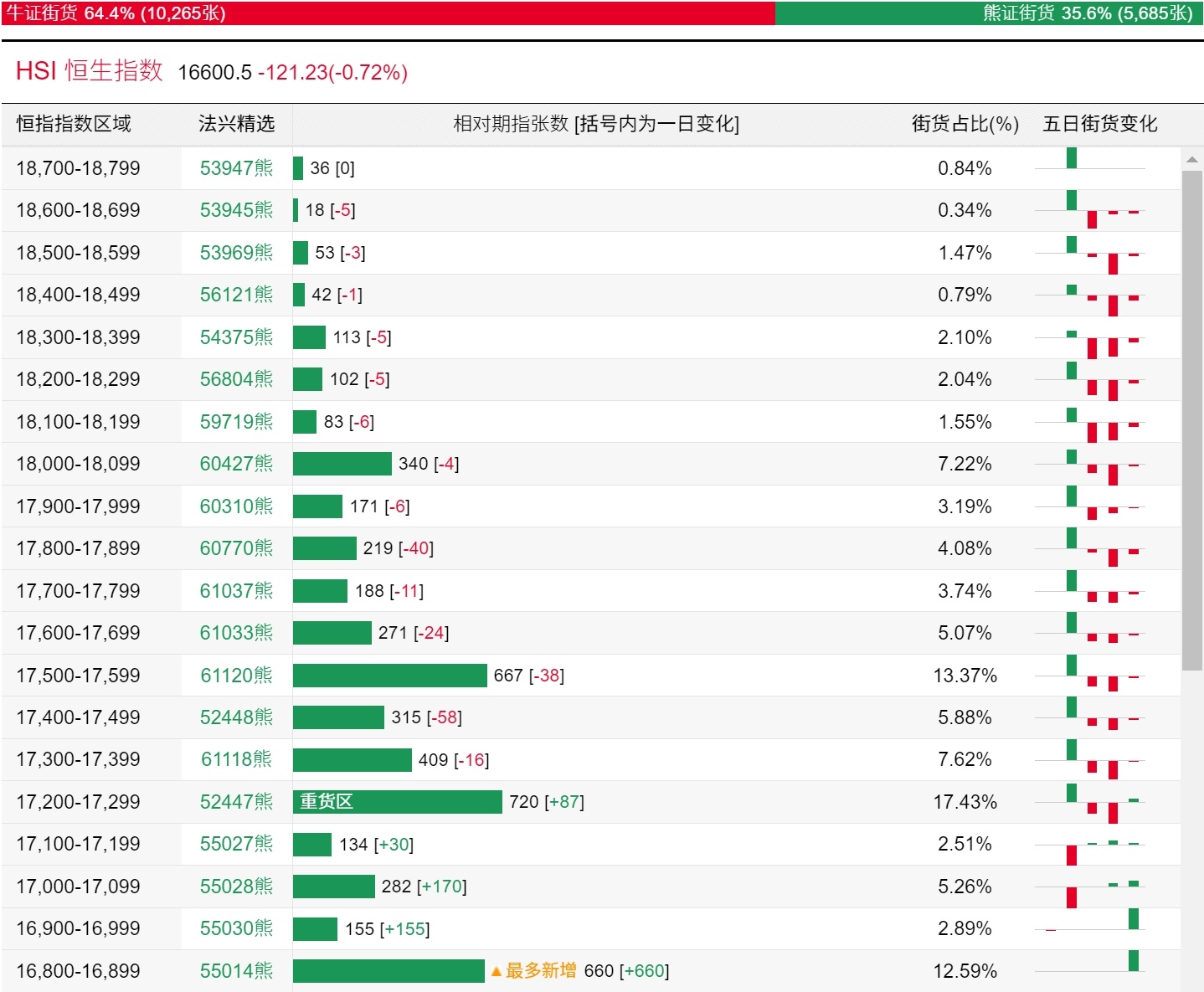Click the 7.62% share value
Image resolution: width=1204 pixels, height=992 pixels.
coord(965,759)
